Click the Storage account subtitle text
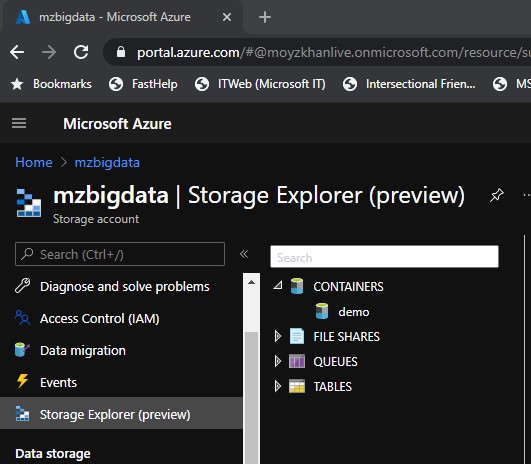This screenshot has height=464, width=531. tap(96, 219)
